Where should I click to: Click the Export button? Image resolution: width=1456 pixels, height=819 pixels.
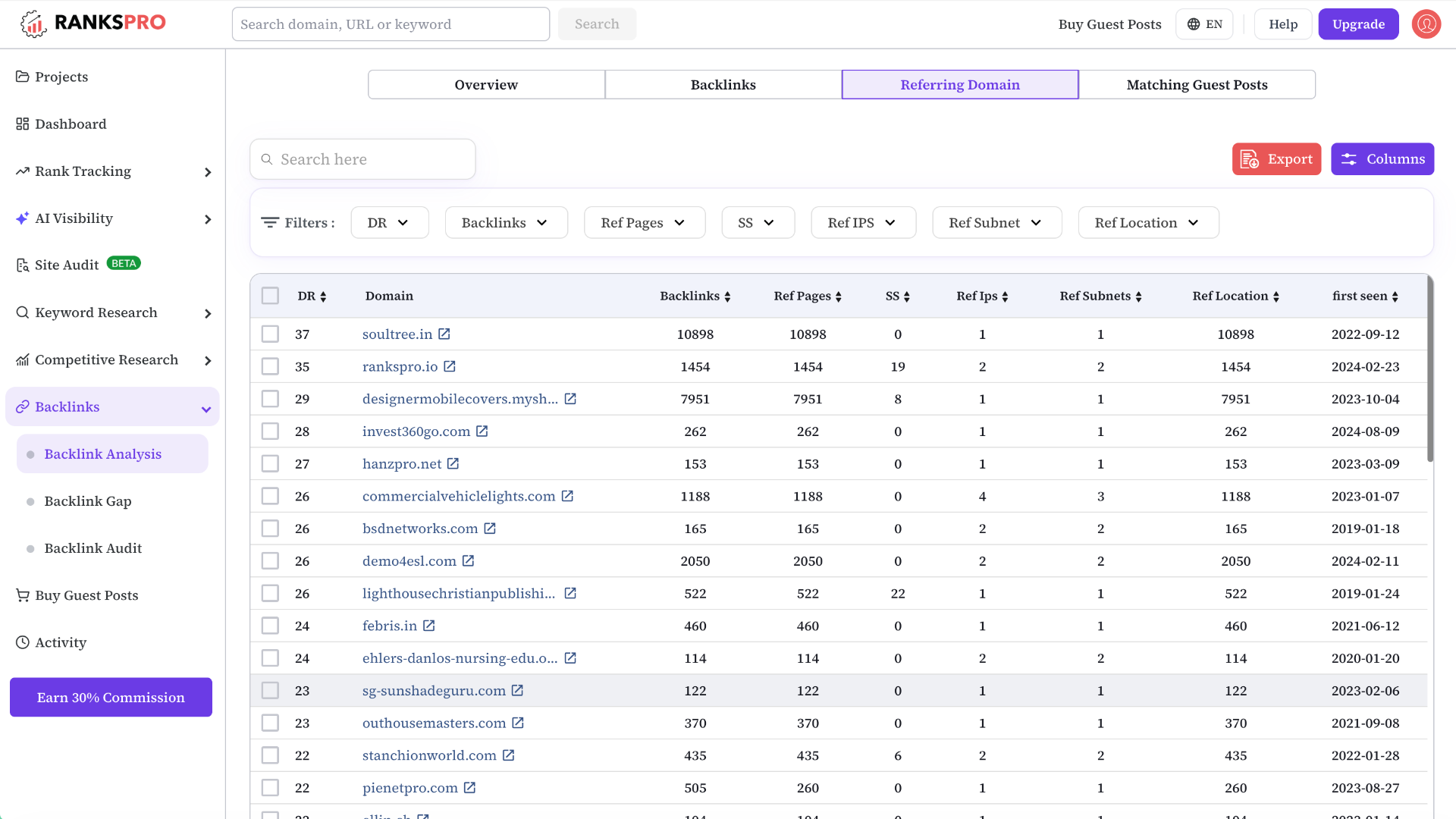coord(1276,159)
